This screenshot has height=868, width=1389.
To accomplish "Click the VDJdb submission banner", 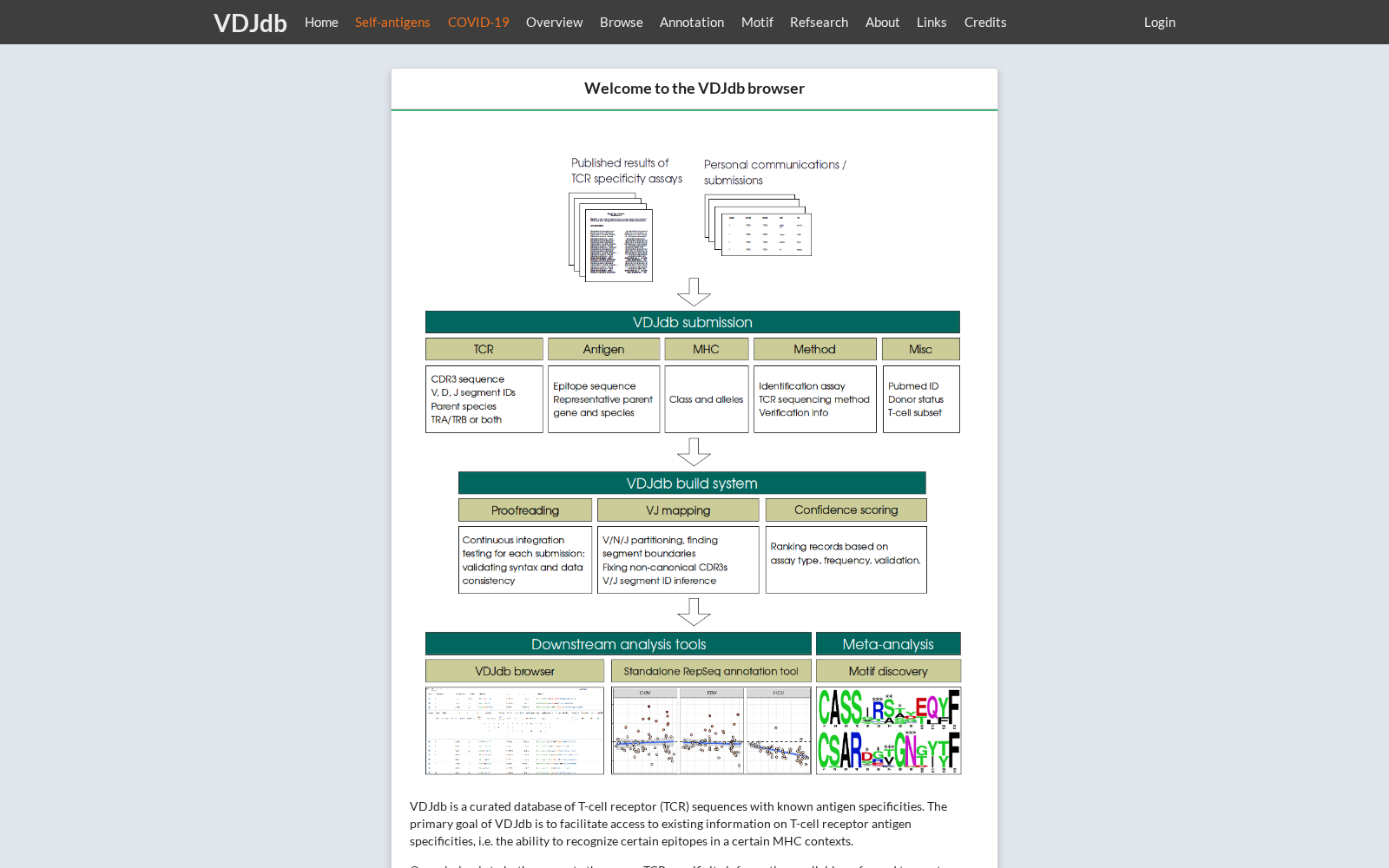I will tap(693, 322).
